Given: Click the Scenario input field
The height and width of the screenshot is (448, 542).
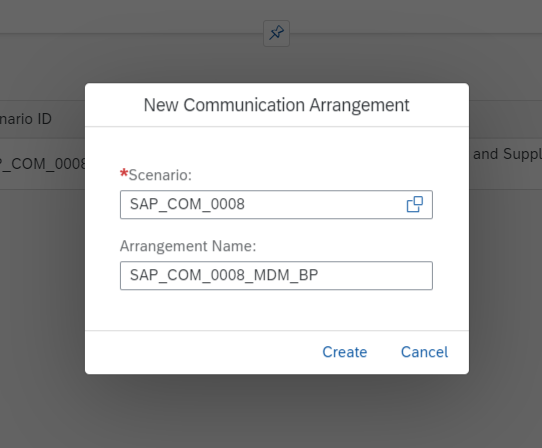Looking at the screenshot, I should click(276, 205).
